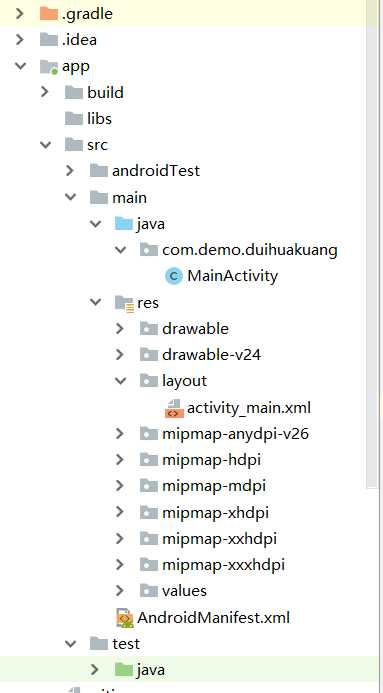The image size is (383, 693).
Task: Select the androidTest row label
Action: coord(156,171)
